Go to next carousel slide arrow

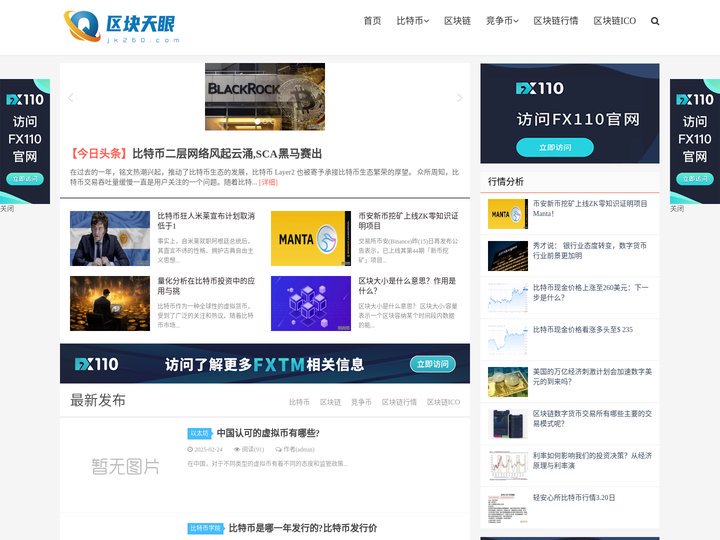[459, 98]
